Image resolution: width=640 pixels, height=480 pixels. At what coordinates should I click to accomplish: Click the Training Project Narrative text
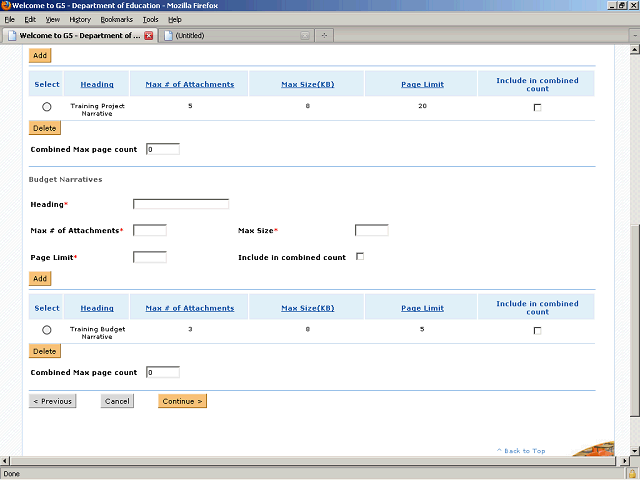(97, 110)
